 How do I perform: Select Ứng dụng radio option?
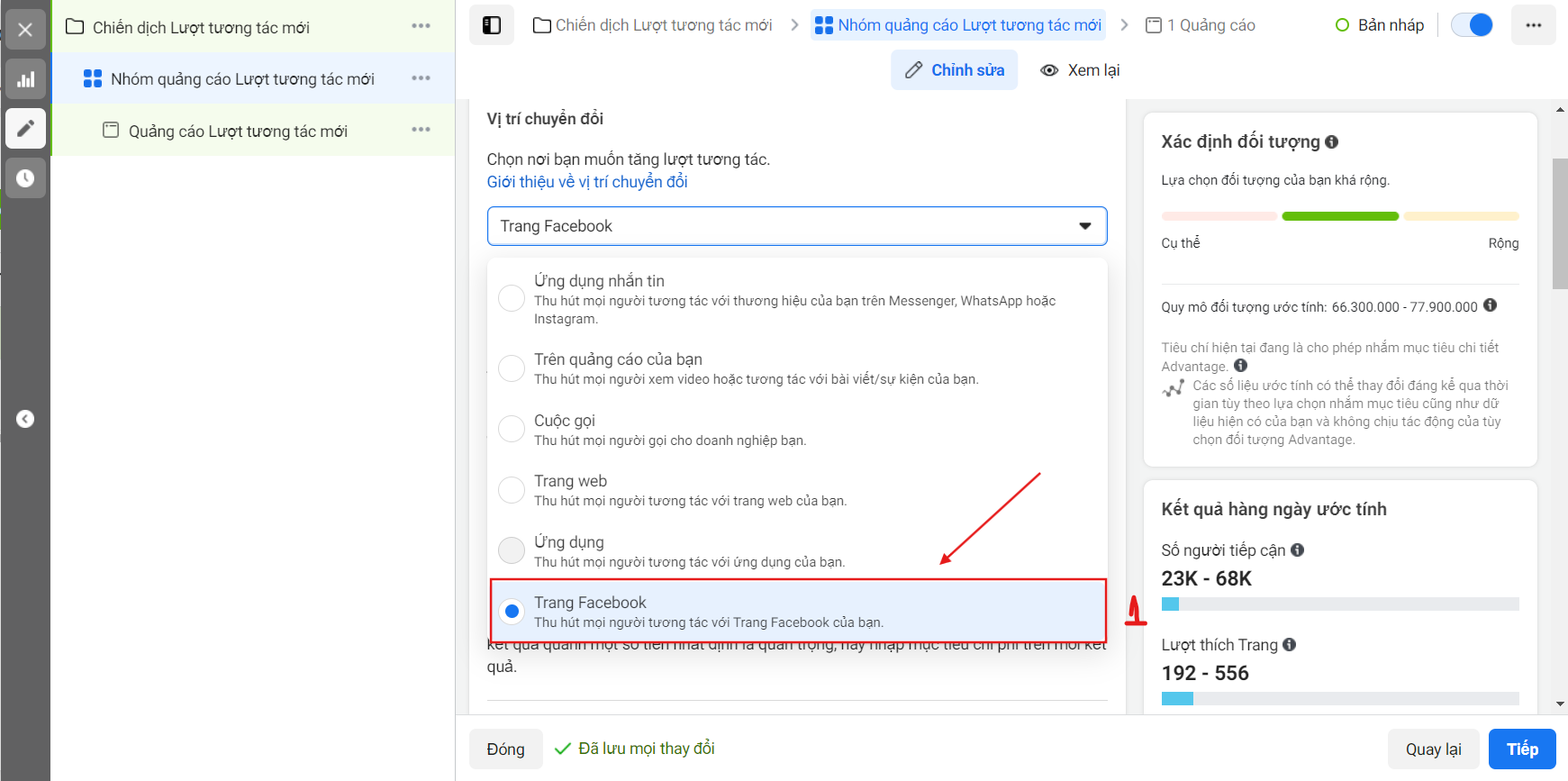[512, 549]
